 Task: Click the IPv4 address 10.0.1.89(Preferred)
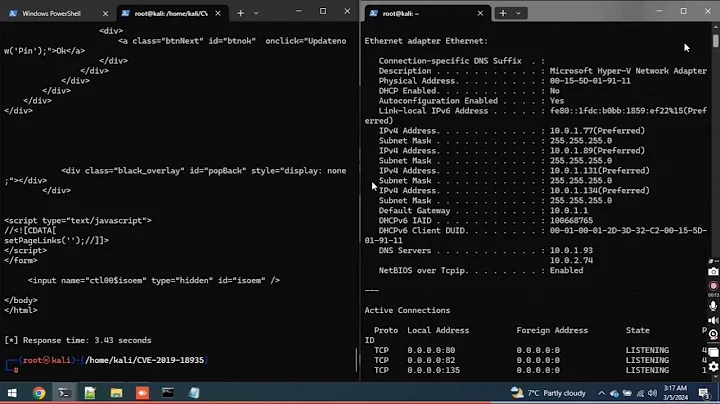(597, 151)
